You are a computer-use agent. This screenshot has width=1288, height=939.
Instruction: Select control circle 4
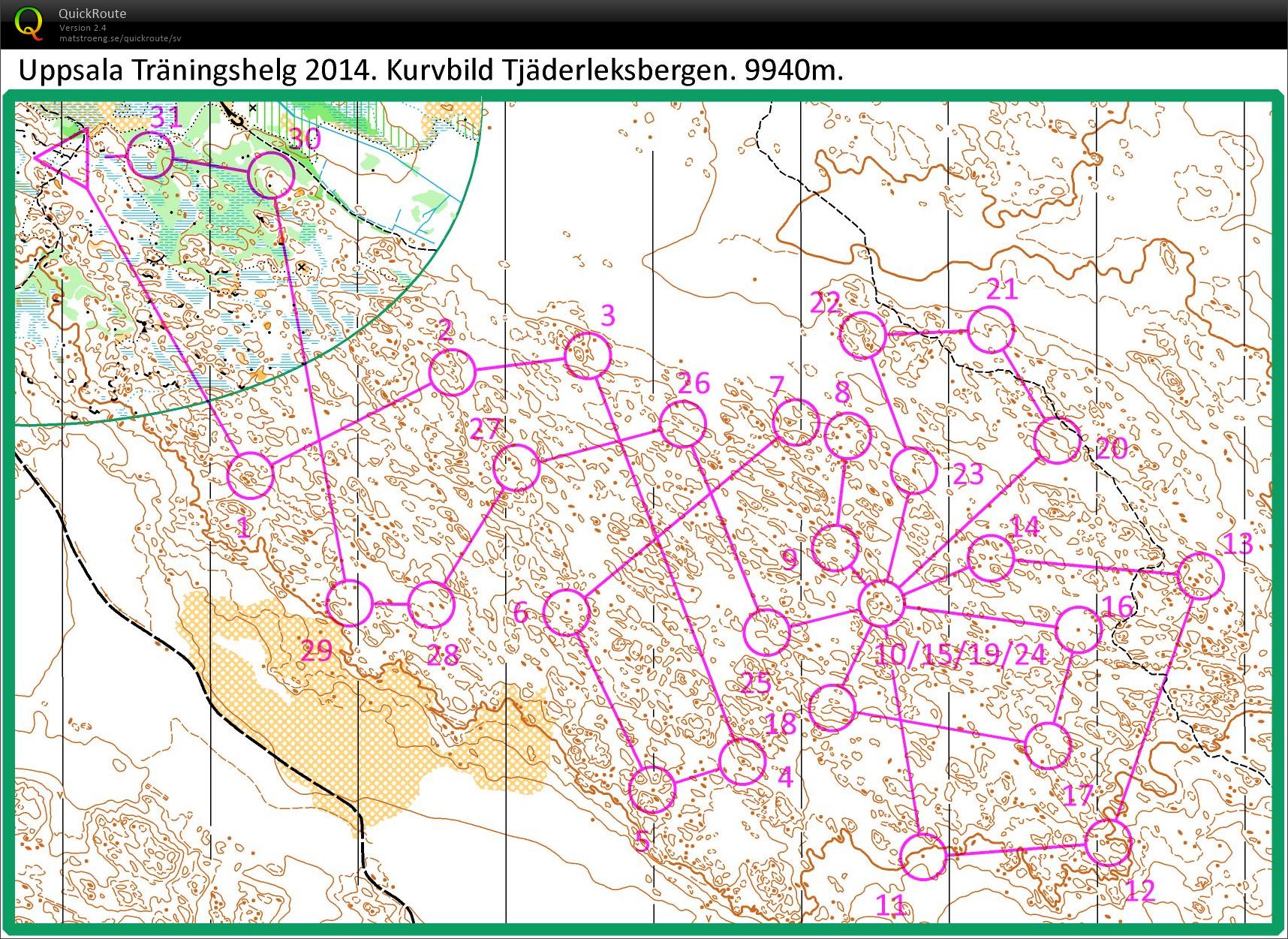click(x=742, y=762)
